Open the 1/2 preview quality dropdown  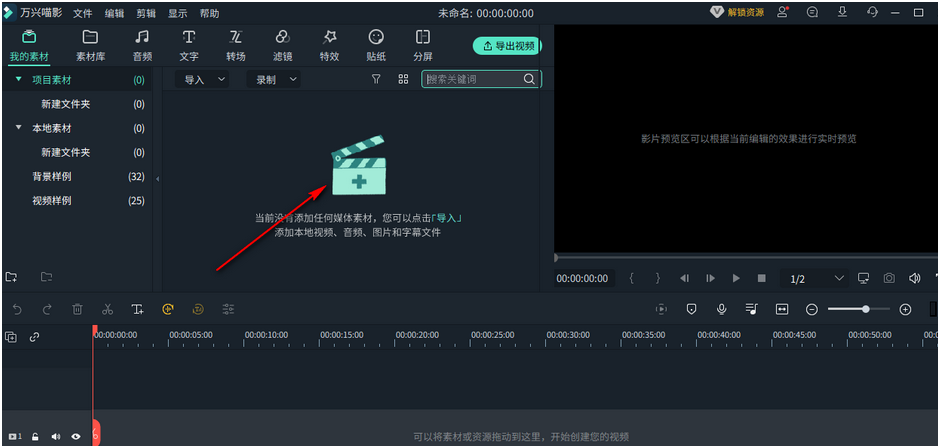816,279
